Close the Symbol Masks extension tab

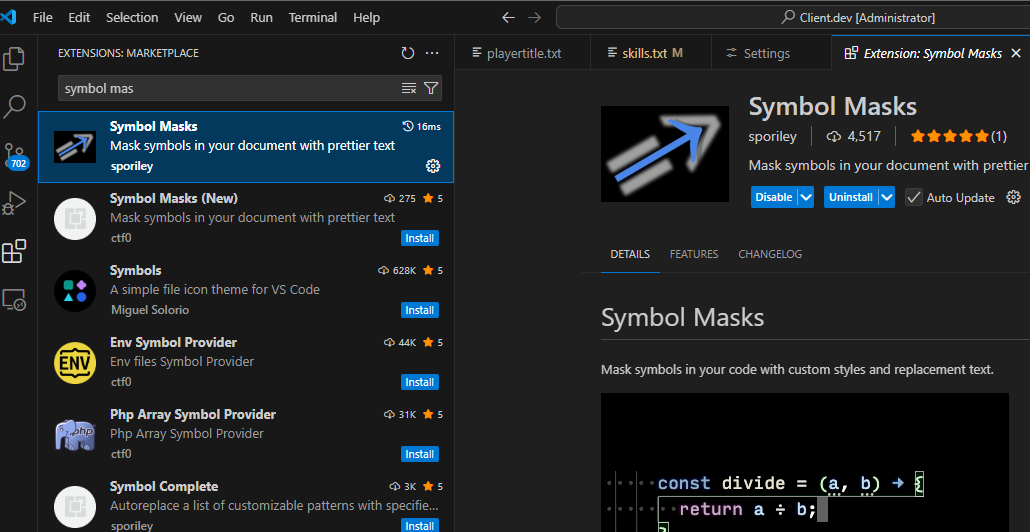point(1016,53)
